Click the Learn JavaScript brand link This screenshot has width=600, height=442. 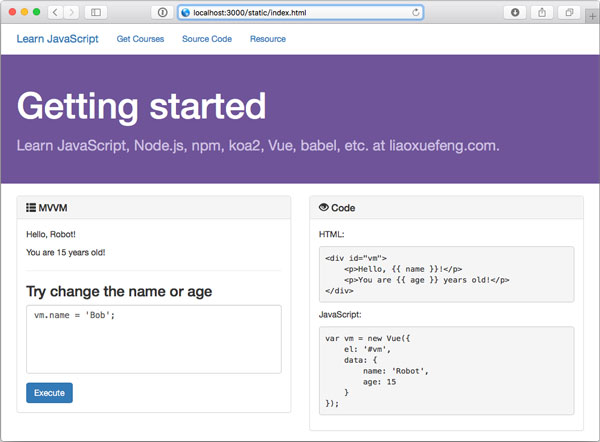(58, 39)
